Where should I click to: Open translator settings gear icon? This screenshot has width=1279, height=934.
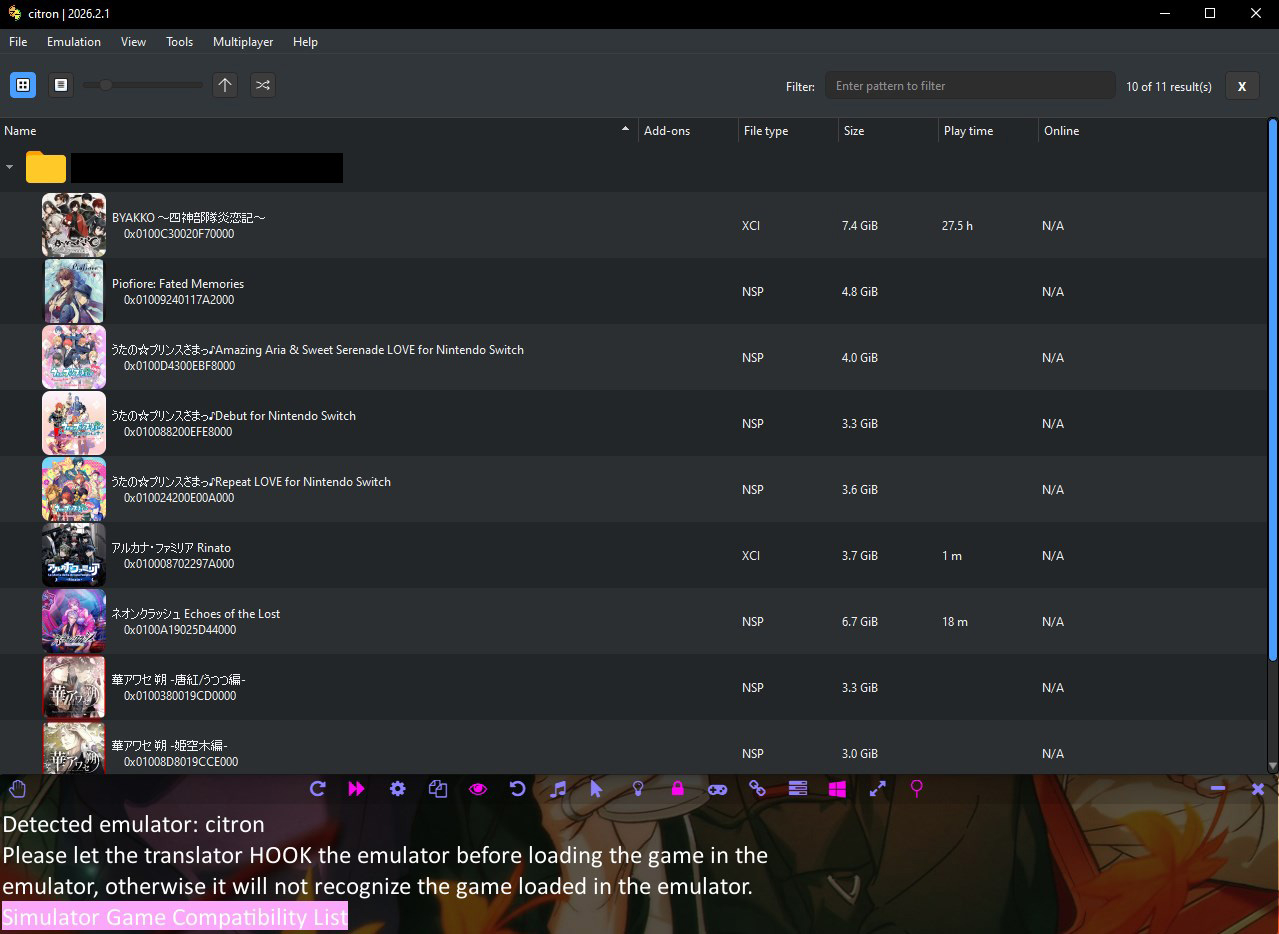tap(398, 789)
